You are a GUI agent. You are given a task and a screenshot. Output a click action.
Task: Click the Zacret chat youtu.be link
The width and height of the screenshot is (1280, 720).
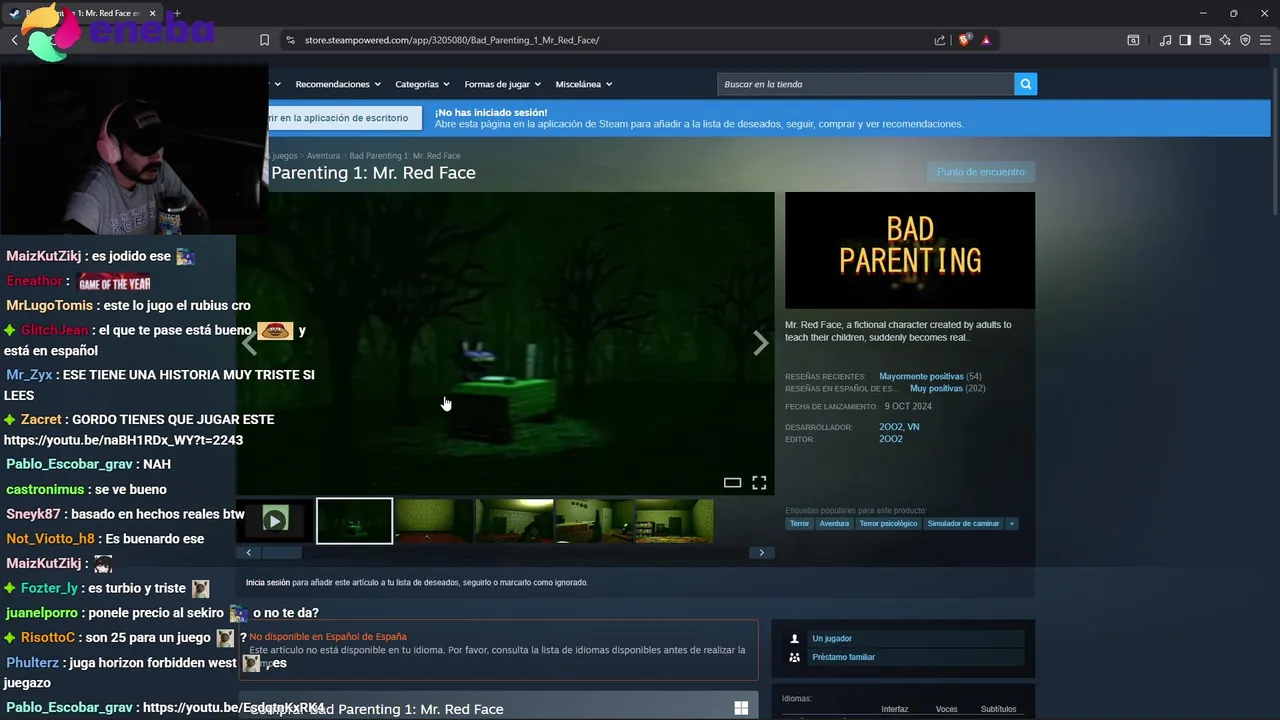[x=123, y=440]
